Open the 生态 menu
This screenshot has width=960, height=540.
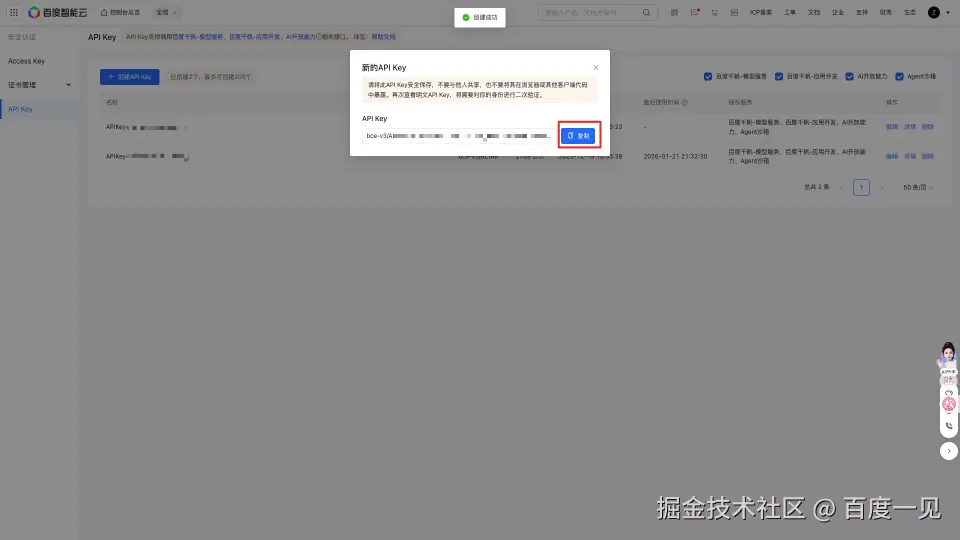(x=910, y=12)
